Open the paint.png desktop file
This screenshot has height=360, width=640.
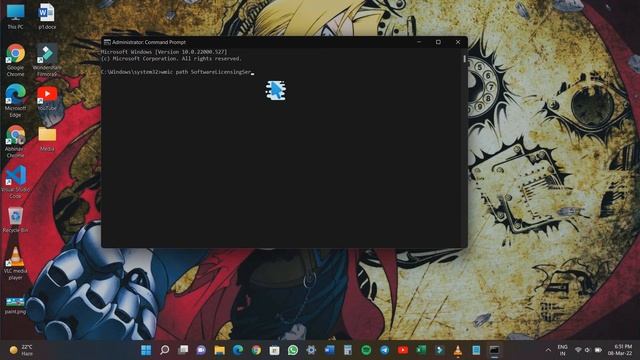pyautogui.click(x=16, y=305)
